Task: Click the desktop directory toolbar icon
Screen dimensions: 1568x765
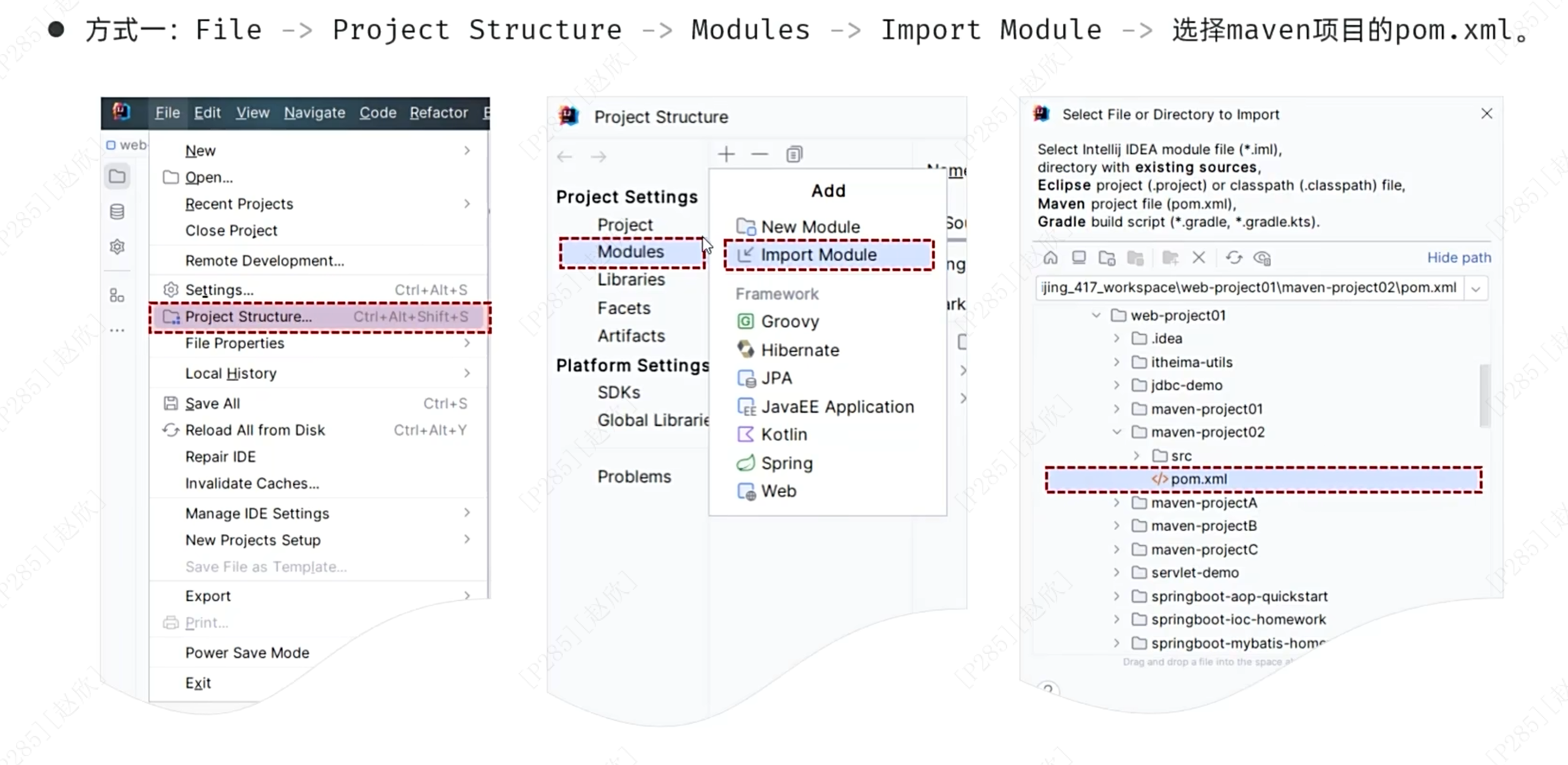Action: (x=1078, y=257)
